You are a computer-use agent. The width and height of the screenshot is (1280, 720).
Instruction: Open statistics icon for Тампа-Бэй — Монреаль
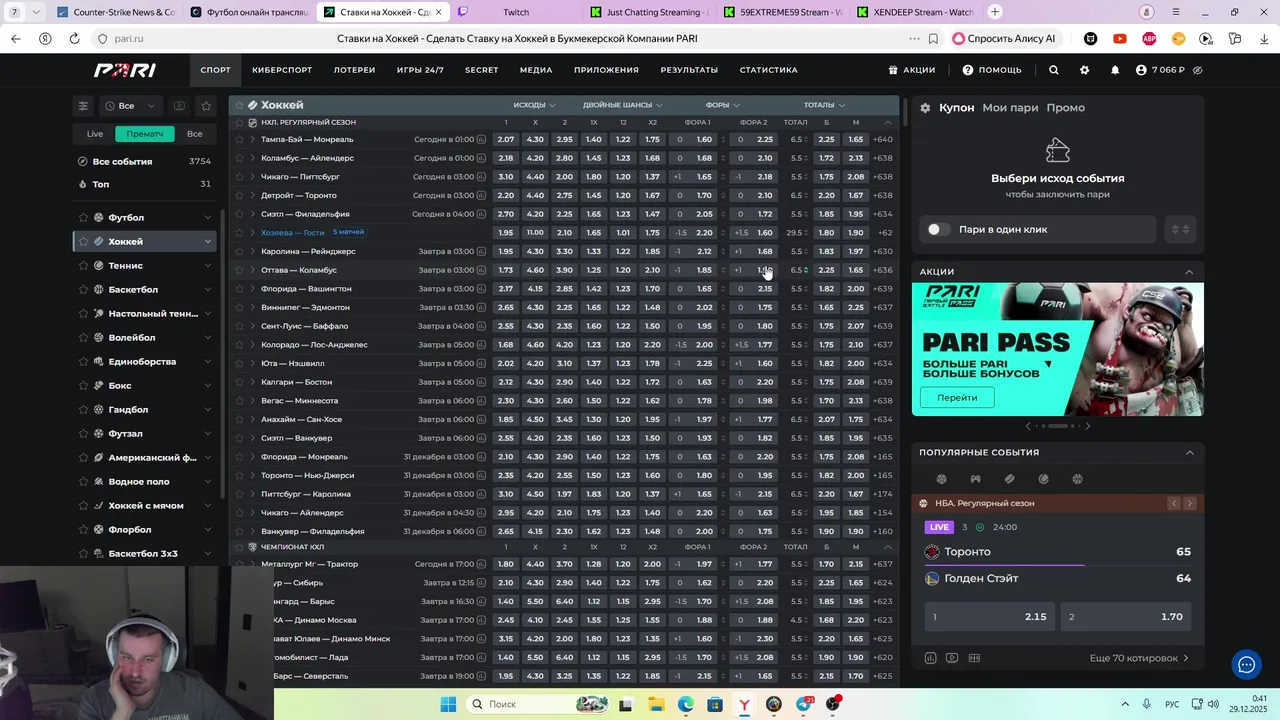481,139
